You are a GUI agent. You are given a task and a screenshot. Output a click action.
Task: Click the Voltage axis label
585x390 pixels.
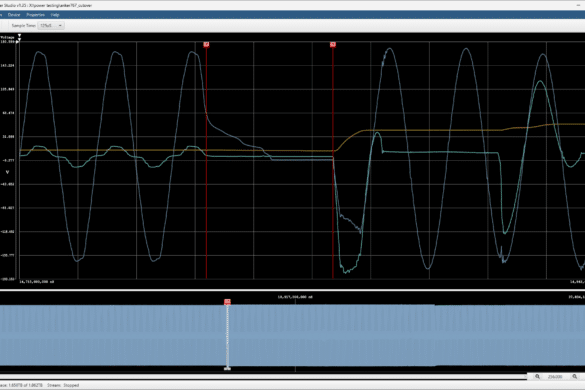[x=7, y=37]
